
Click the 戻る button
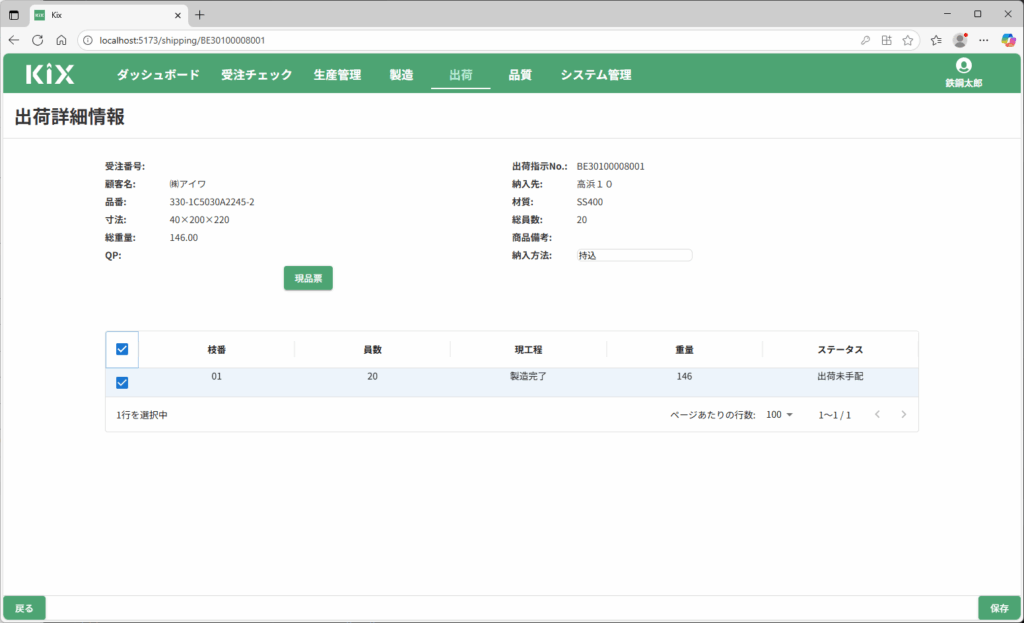(x=25, y=608)
